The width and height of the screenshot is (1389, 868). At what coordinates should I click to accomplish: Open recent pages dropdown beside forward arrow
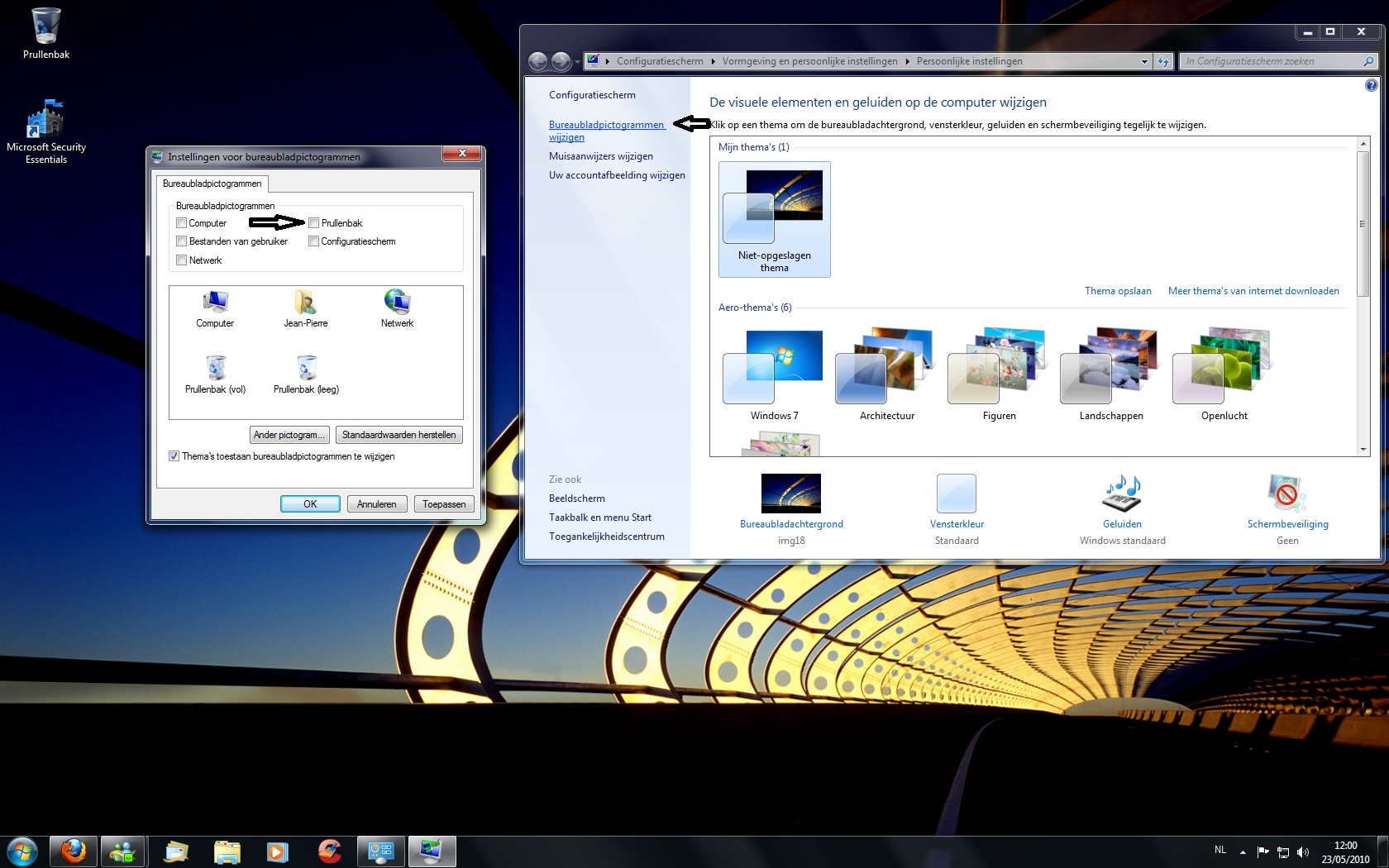(577, 62)
